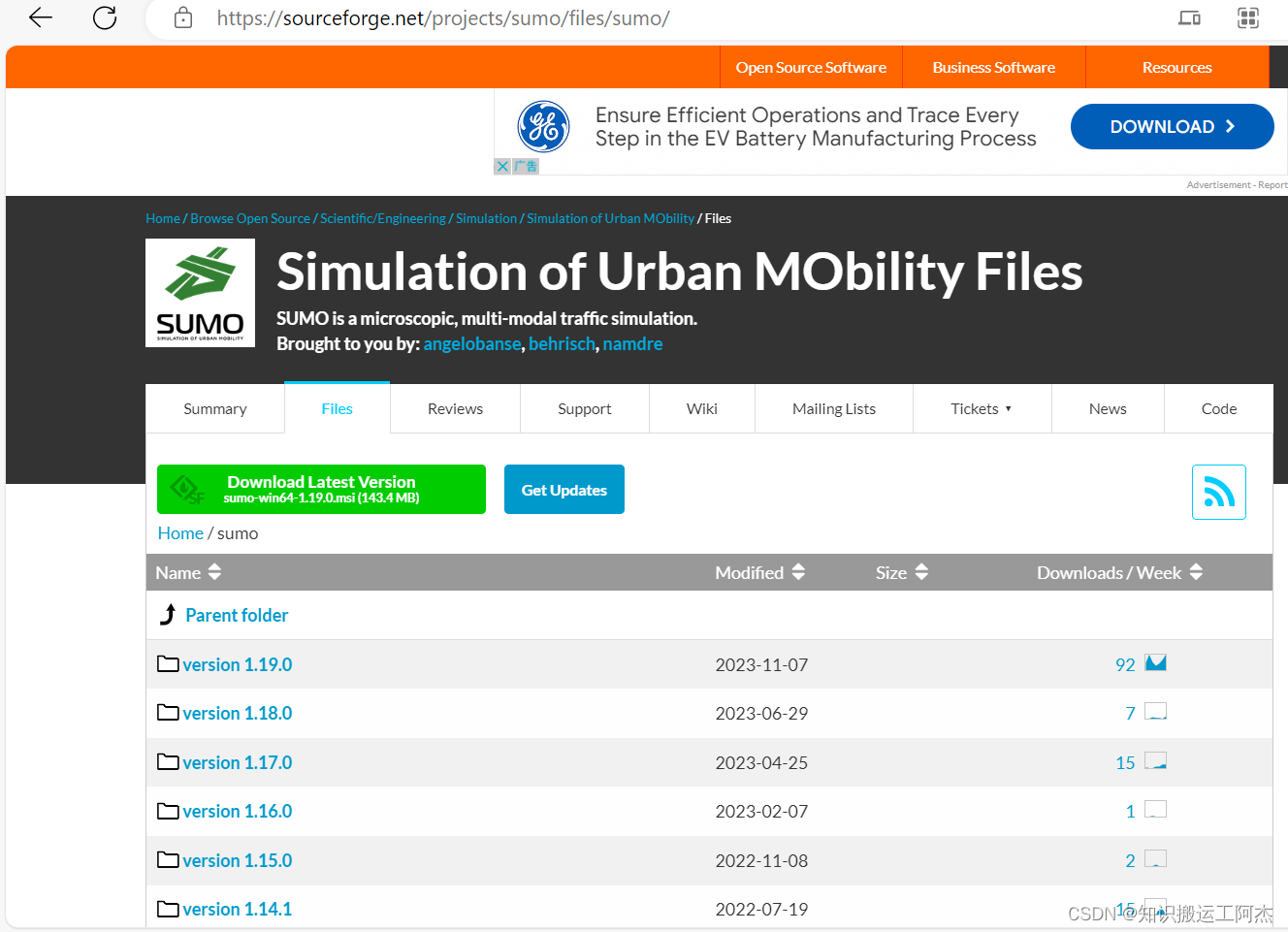Open angelobanse profile link
The image size is (1288, 932).
coord(471,343)
